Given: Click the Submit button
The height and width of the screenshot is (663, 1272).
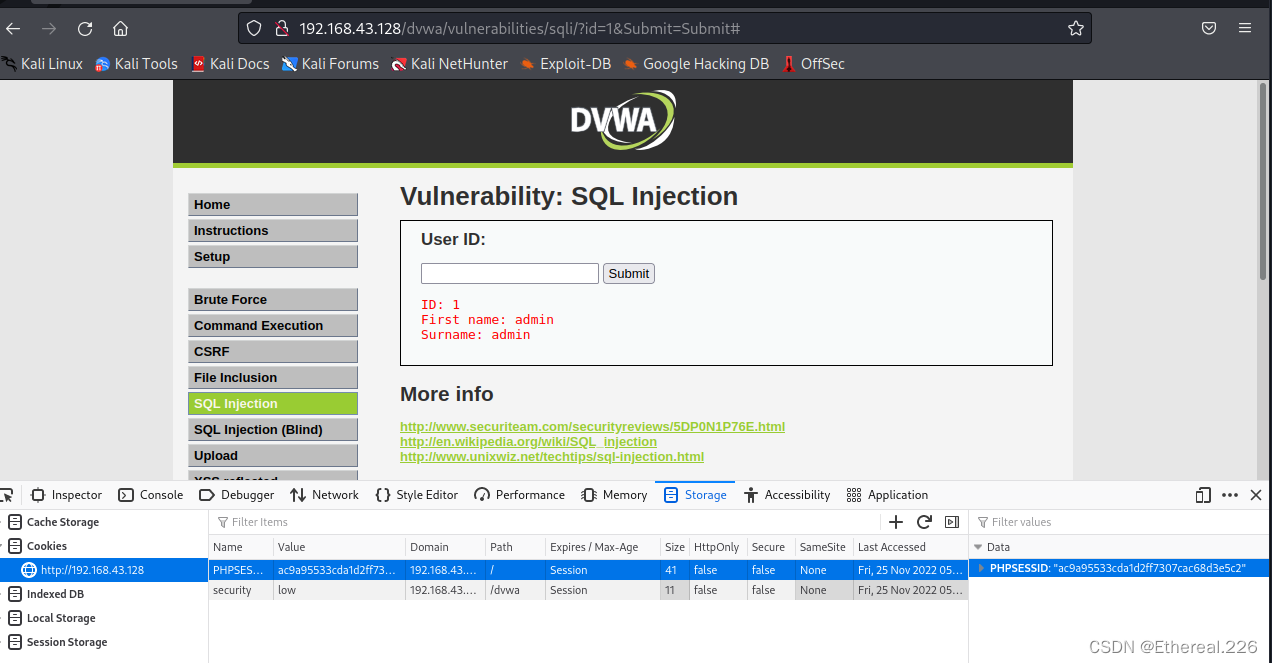Looking at the screenshot, I should pyautogui.click(x=629, y=273).
